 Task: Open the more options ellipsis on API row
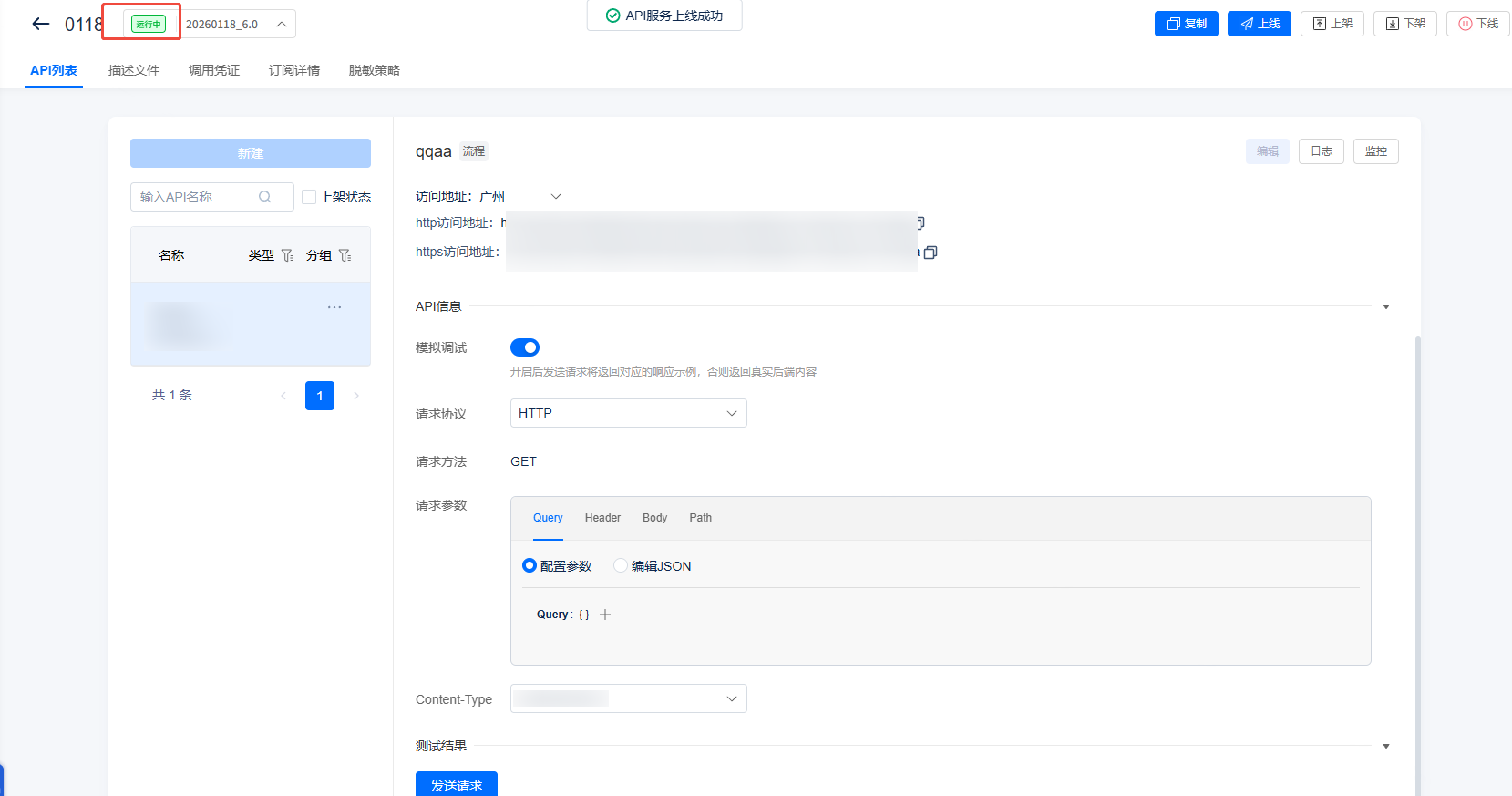(x=334, y=307)
